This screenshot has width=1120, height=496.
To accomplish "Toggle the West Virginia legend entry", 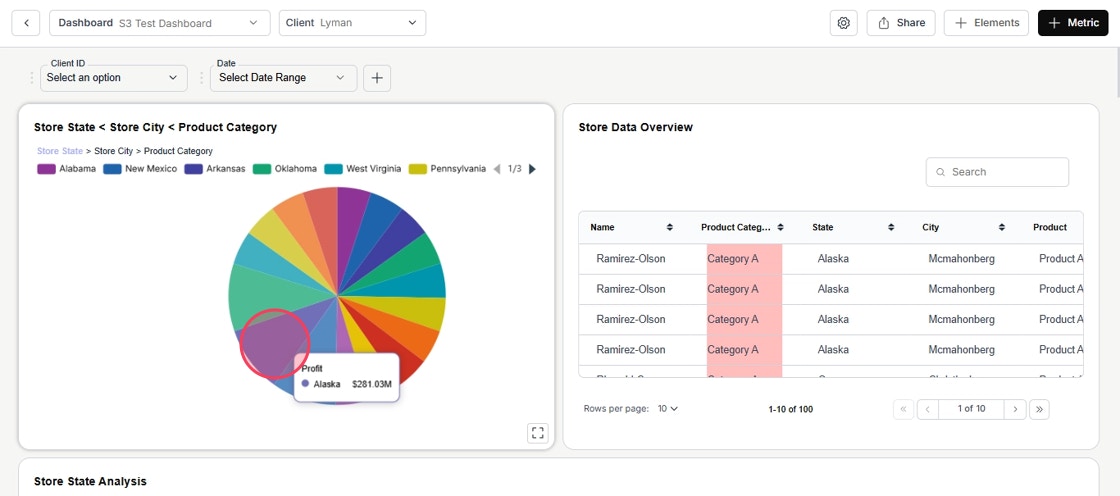I will point(363,169).
